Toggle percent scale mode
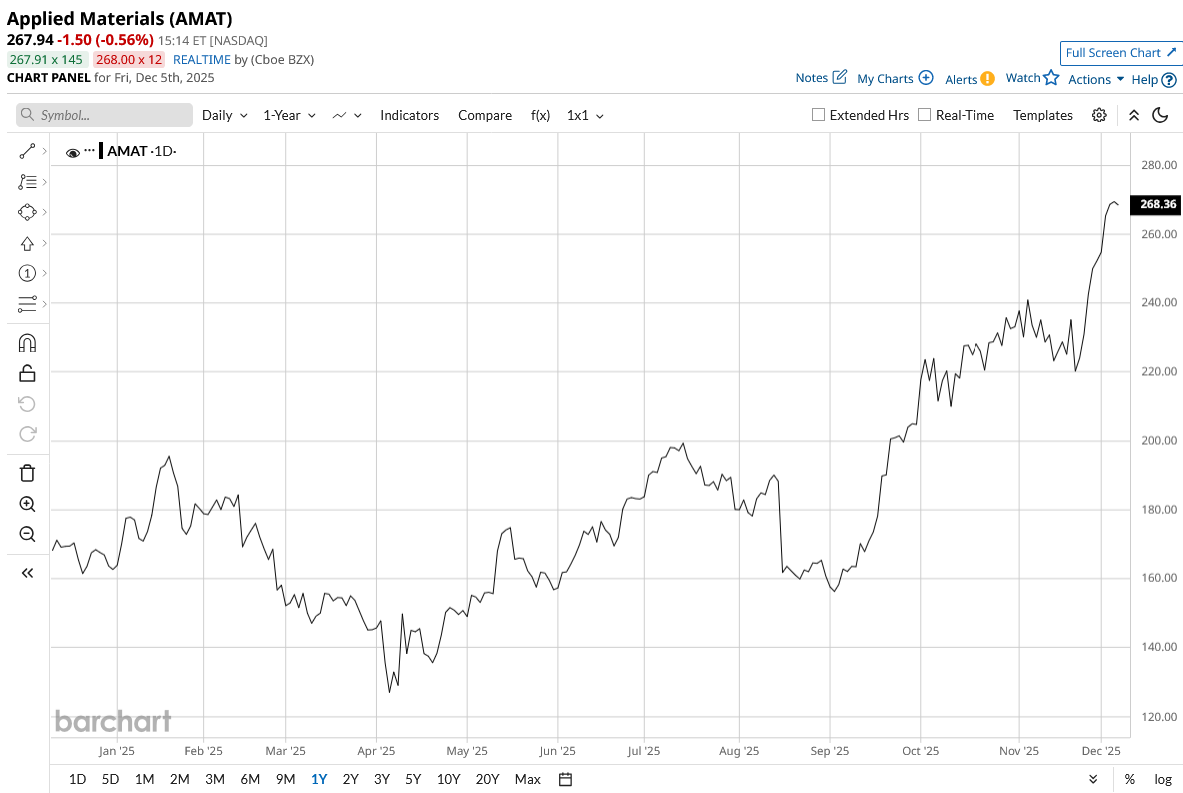 (1129, 779)
